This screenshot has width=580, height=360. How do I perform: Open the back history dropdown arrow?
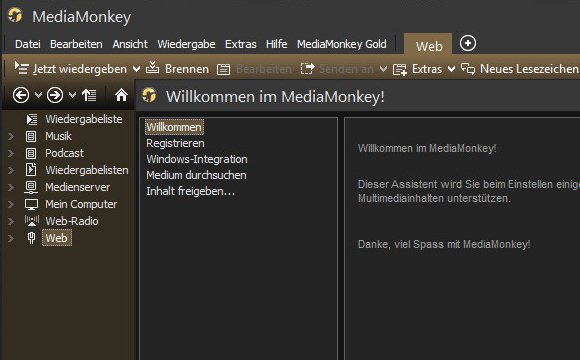38,95
